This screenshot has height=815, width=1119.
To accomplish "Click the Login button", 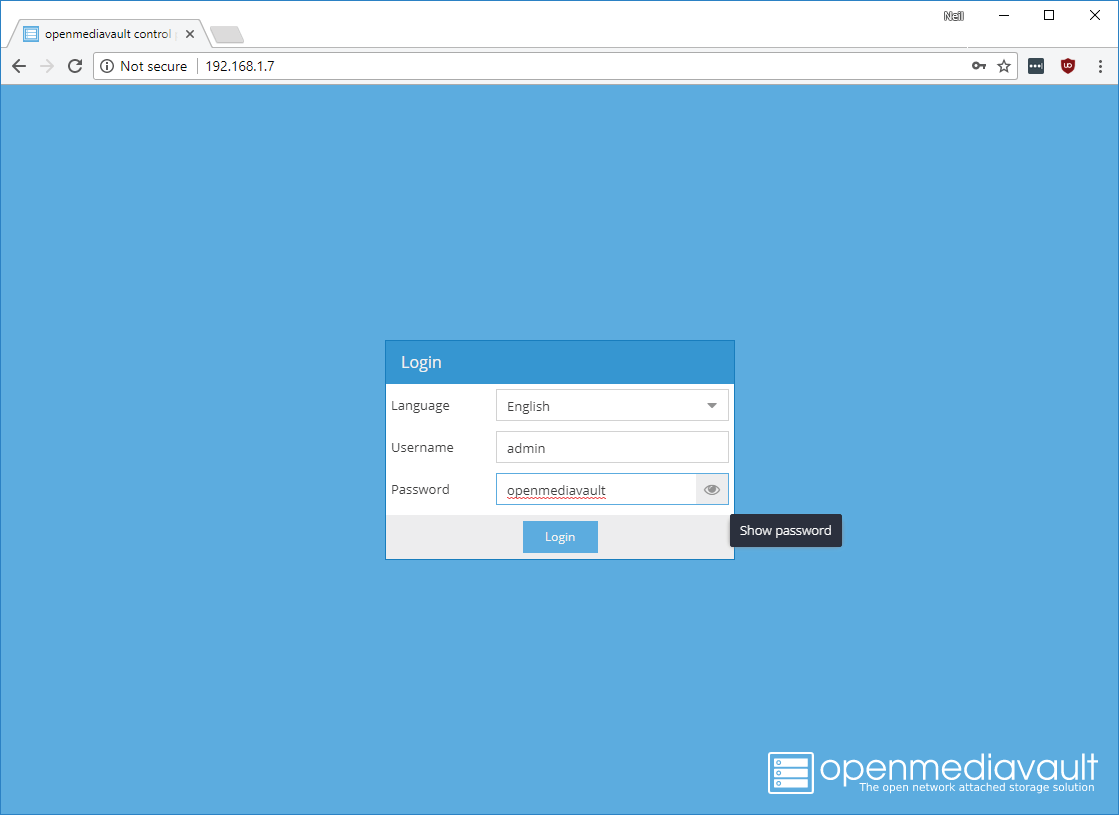I will pos(560,537).
